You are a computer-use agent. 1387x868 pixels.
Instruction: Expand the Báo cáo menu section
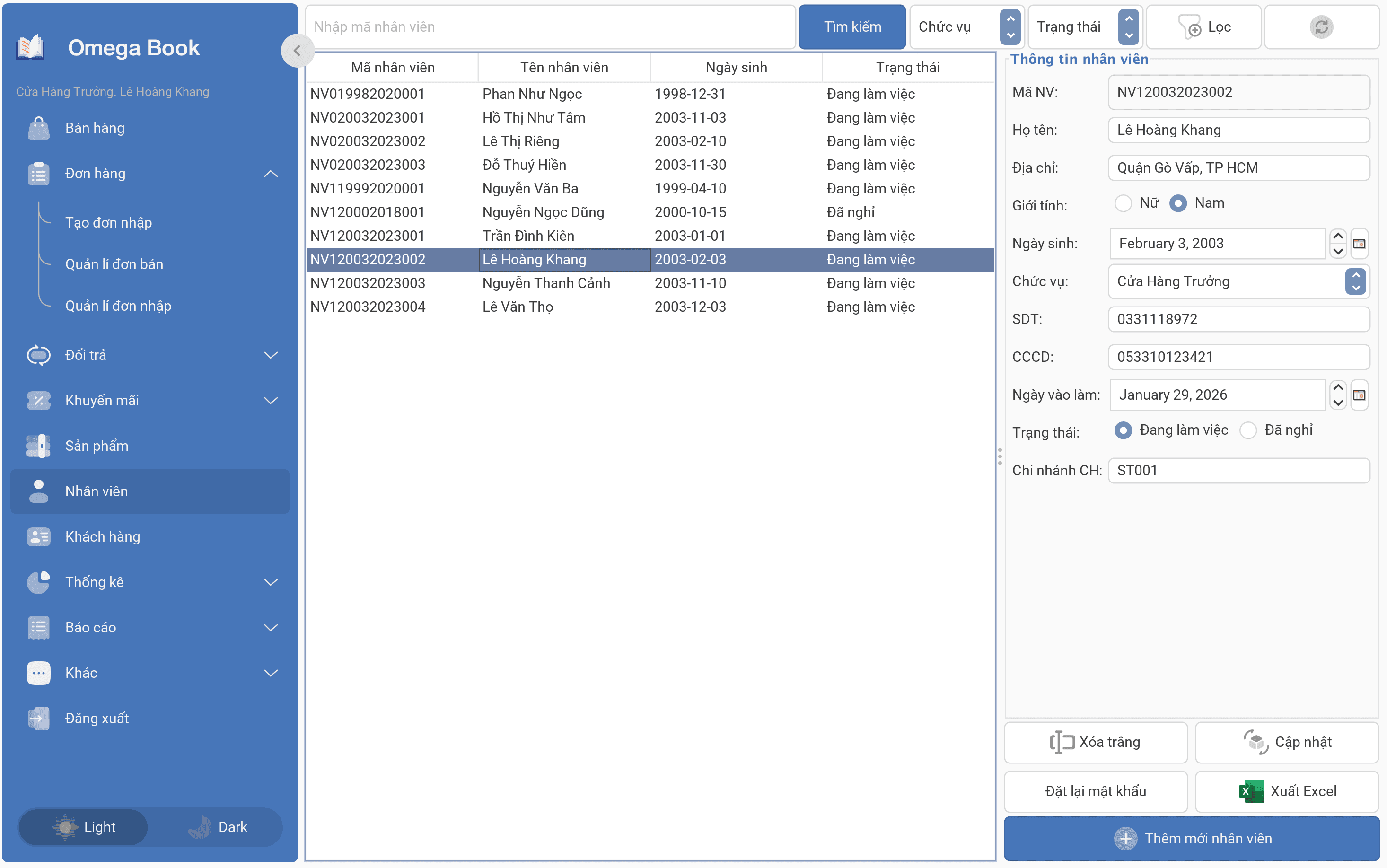(x=271, y=627)
